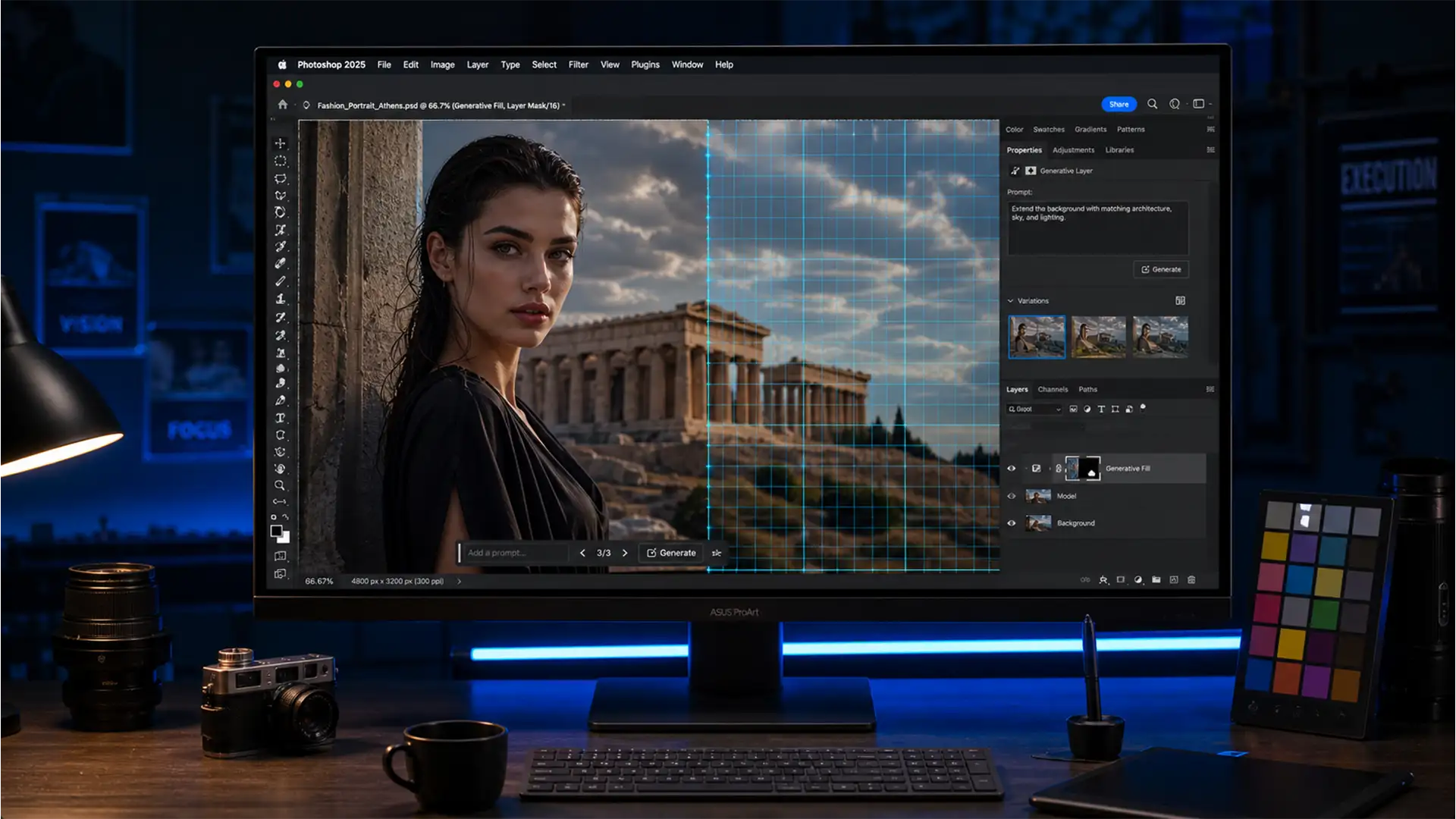Open layer style fx icon
The height and width of the screenshot is (819, 1456).
(x=1103, y=579)
